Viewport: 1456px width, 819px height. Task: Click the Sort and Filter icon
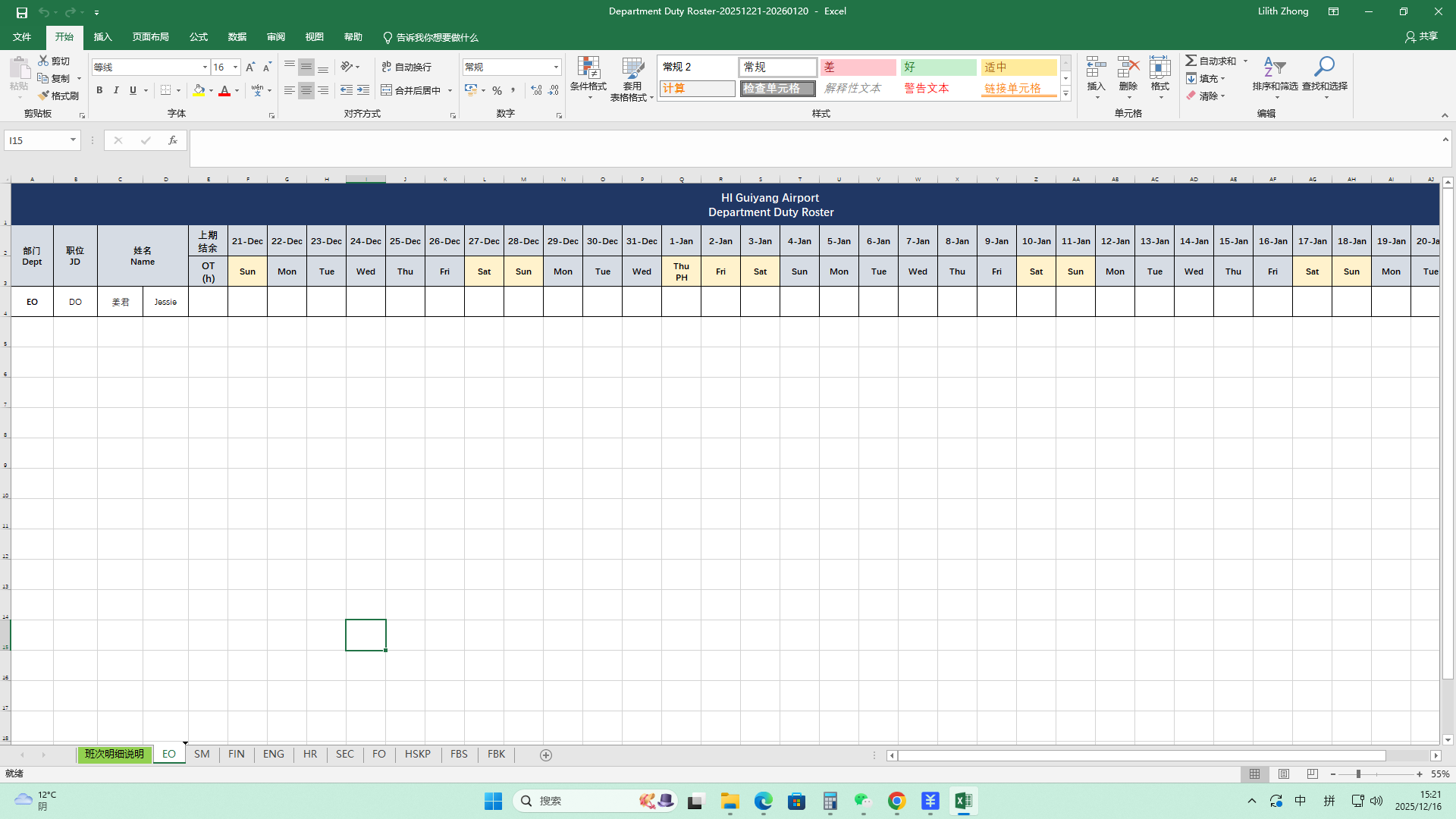1274,67
